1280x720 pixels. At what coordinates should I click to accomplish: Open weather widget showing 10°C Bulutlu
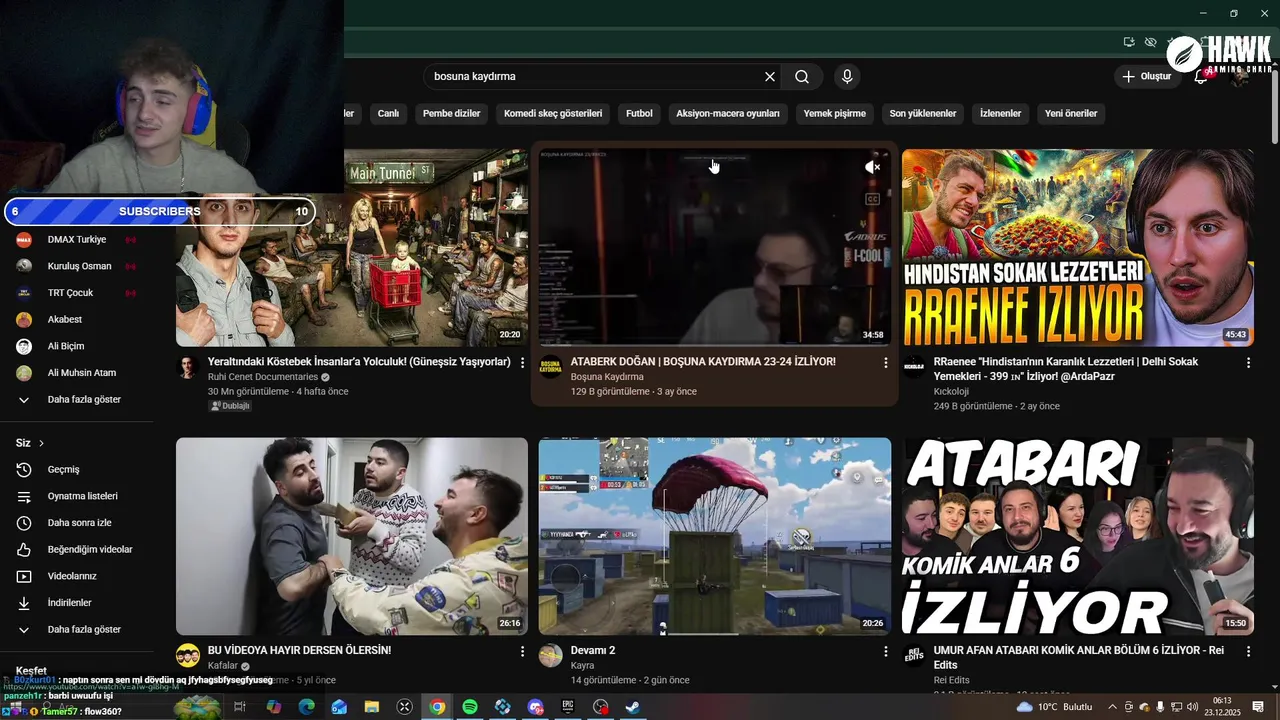pos(1055,707)
